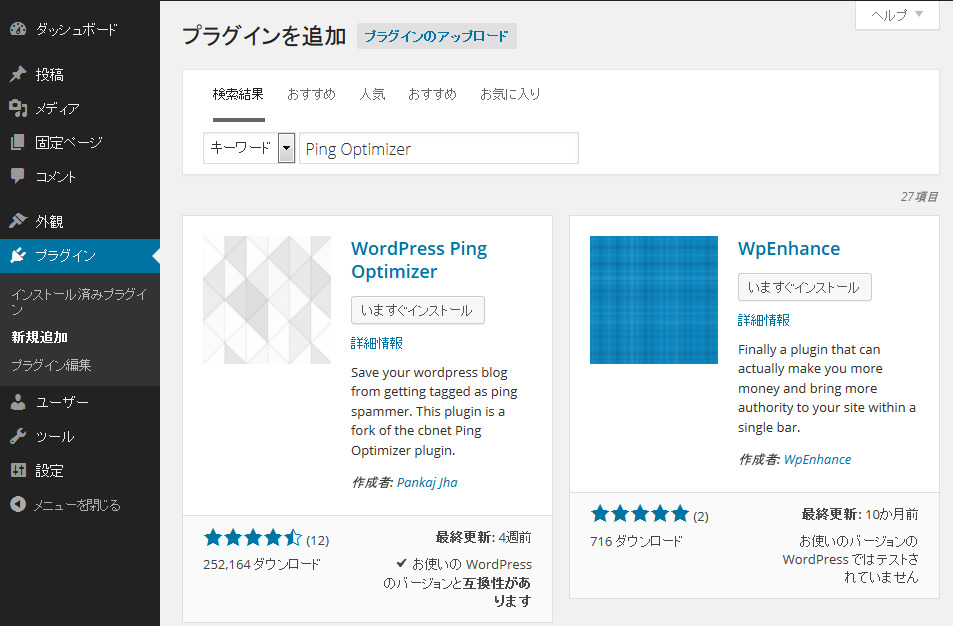Image resolution: width=953 pixels, height=626 pixels.
Task: Click the star rating of WordPress Ping Optimizer
Action: [x=253, y=538]
